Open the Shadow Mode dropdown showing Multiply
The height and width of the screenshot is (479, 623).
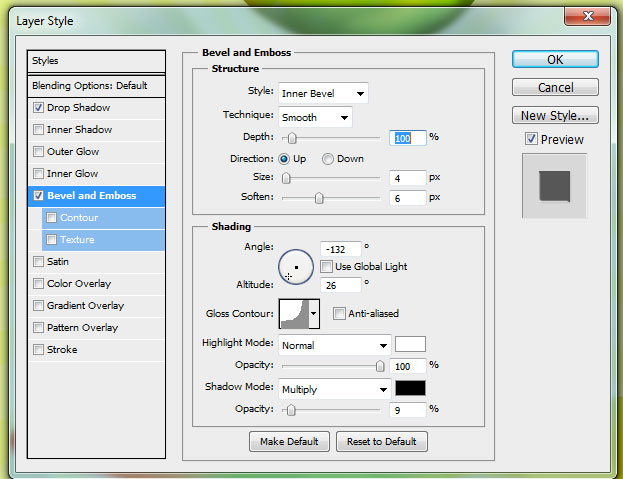tap(333, 388)
